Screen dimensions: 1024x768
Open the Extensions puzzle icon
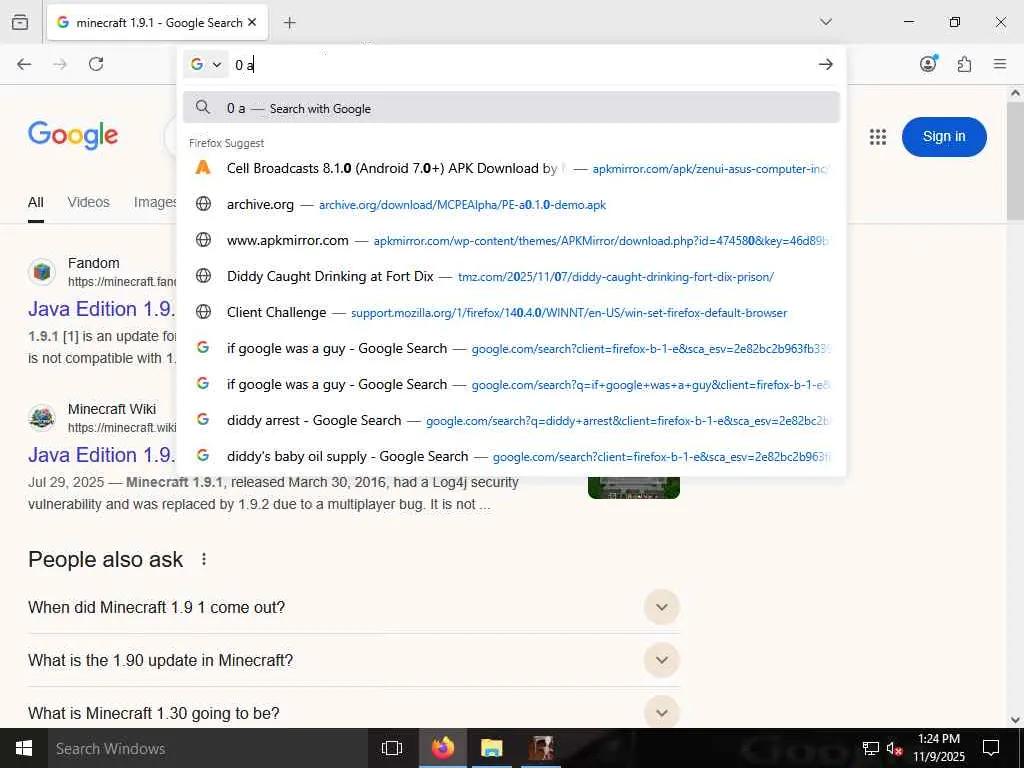(964, 64)
